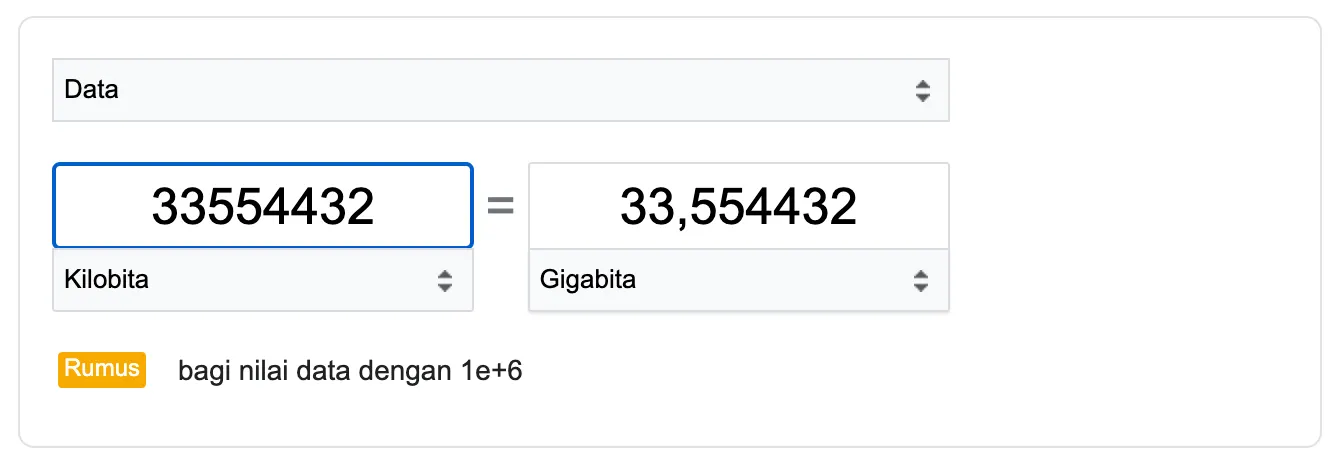
Task: Click the up arrow on the Gigabita selector
Action: pos(921,274)
